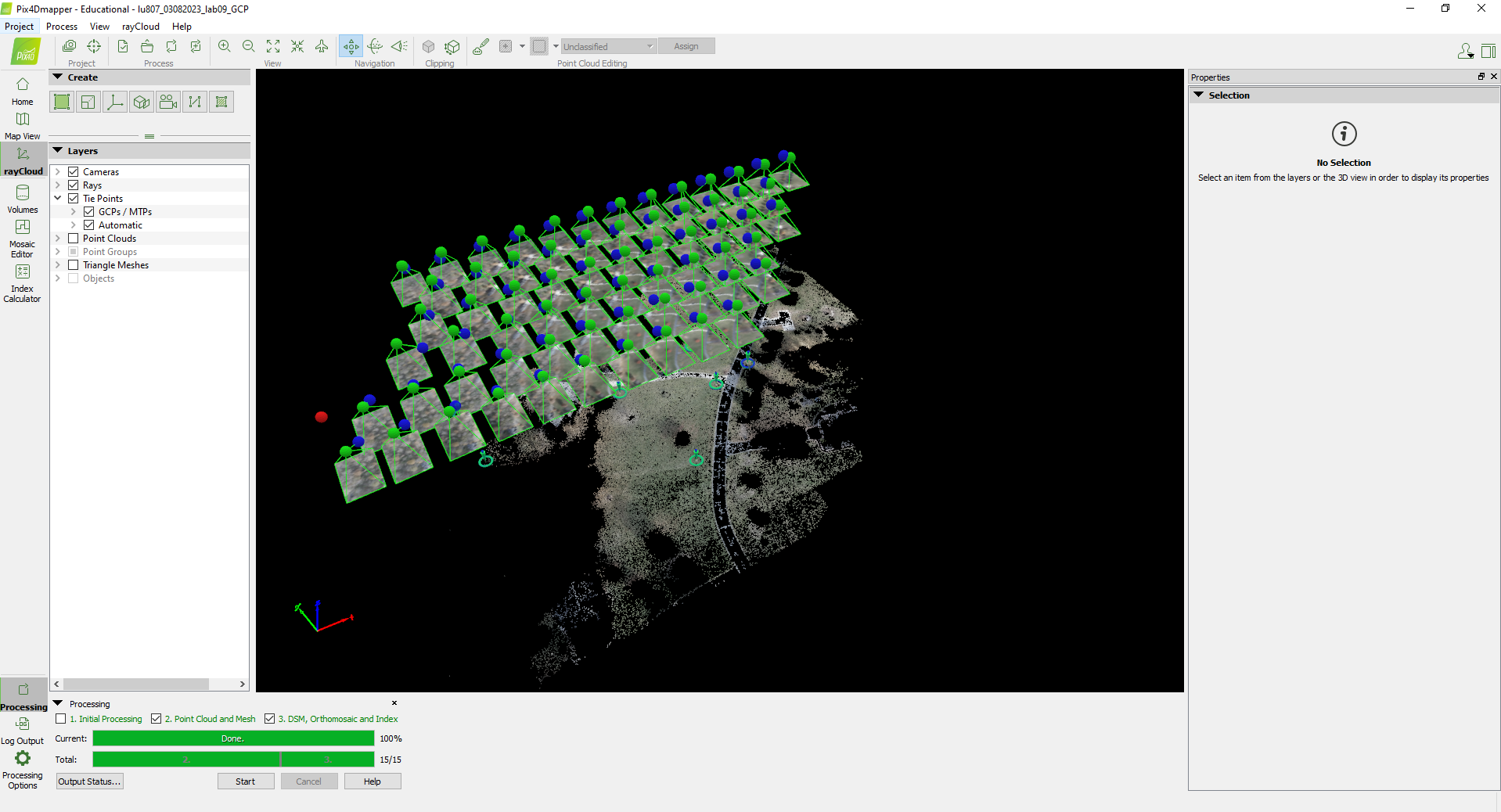Image resolution: width=1501 pixels, height=812 pixels.
Task: Open the Log Output panel
Action: pos(23,731)
